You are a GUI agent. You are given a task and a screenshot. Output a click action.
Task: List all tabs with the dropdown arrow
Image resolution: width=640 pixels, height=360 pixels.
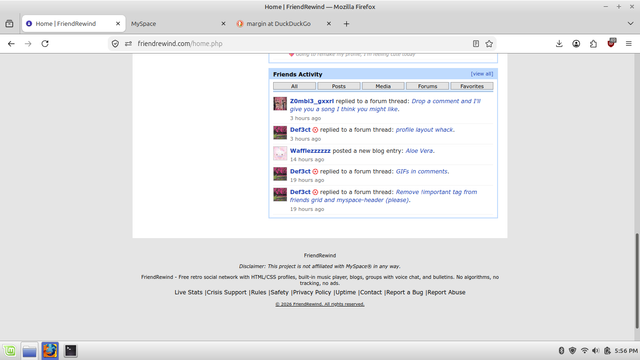[630, 24]
